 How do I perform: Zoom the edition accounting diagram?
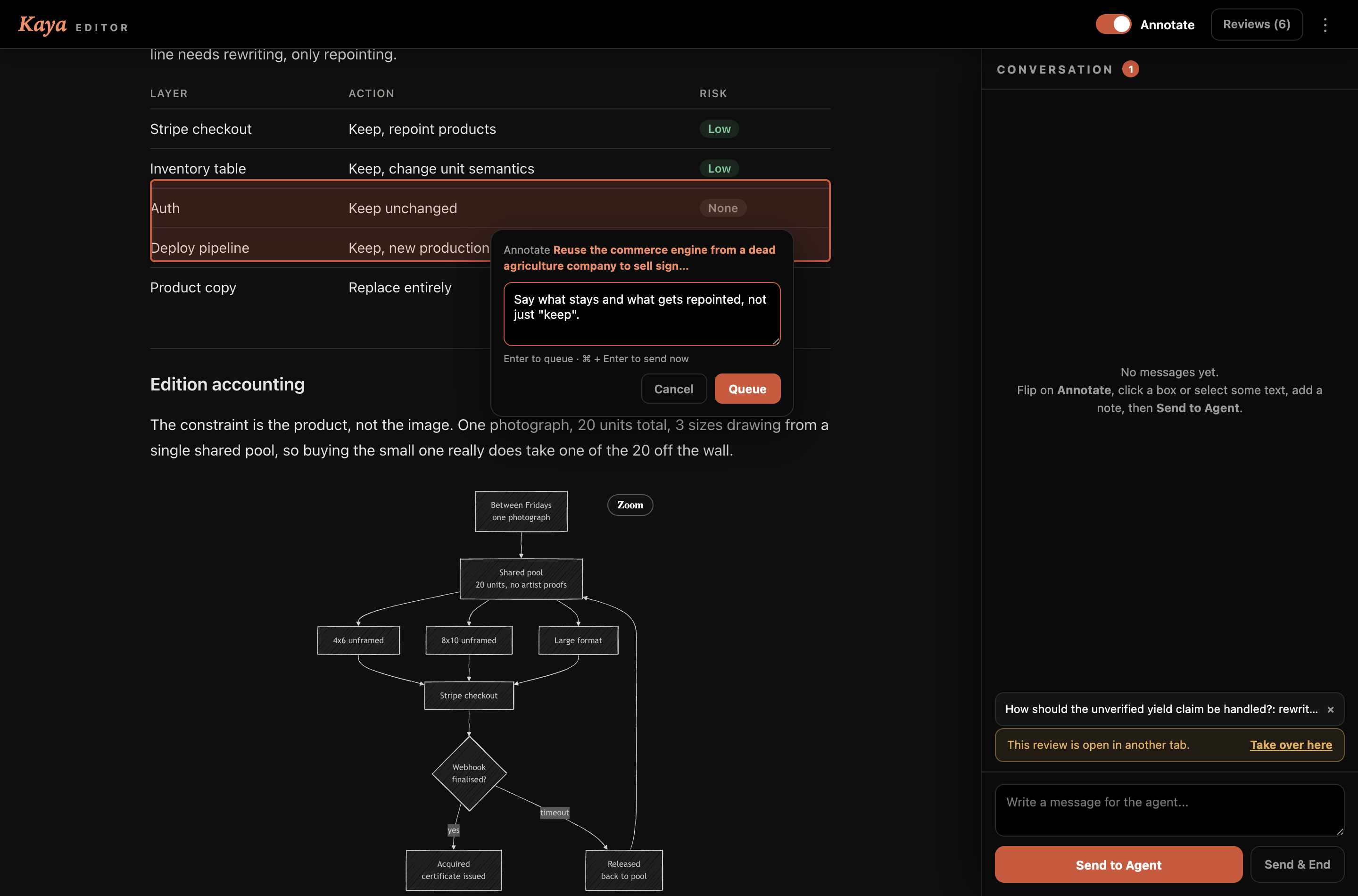tap(629, 505)
